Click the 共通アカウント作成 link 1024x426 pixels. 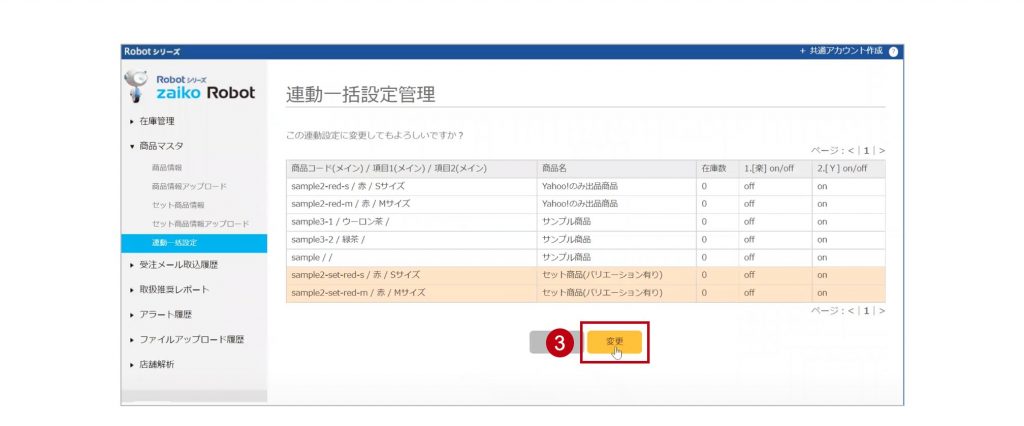pyautogui.click(x=844, y=51)
